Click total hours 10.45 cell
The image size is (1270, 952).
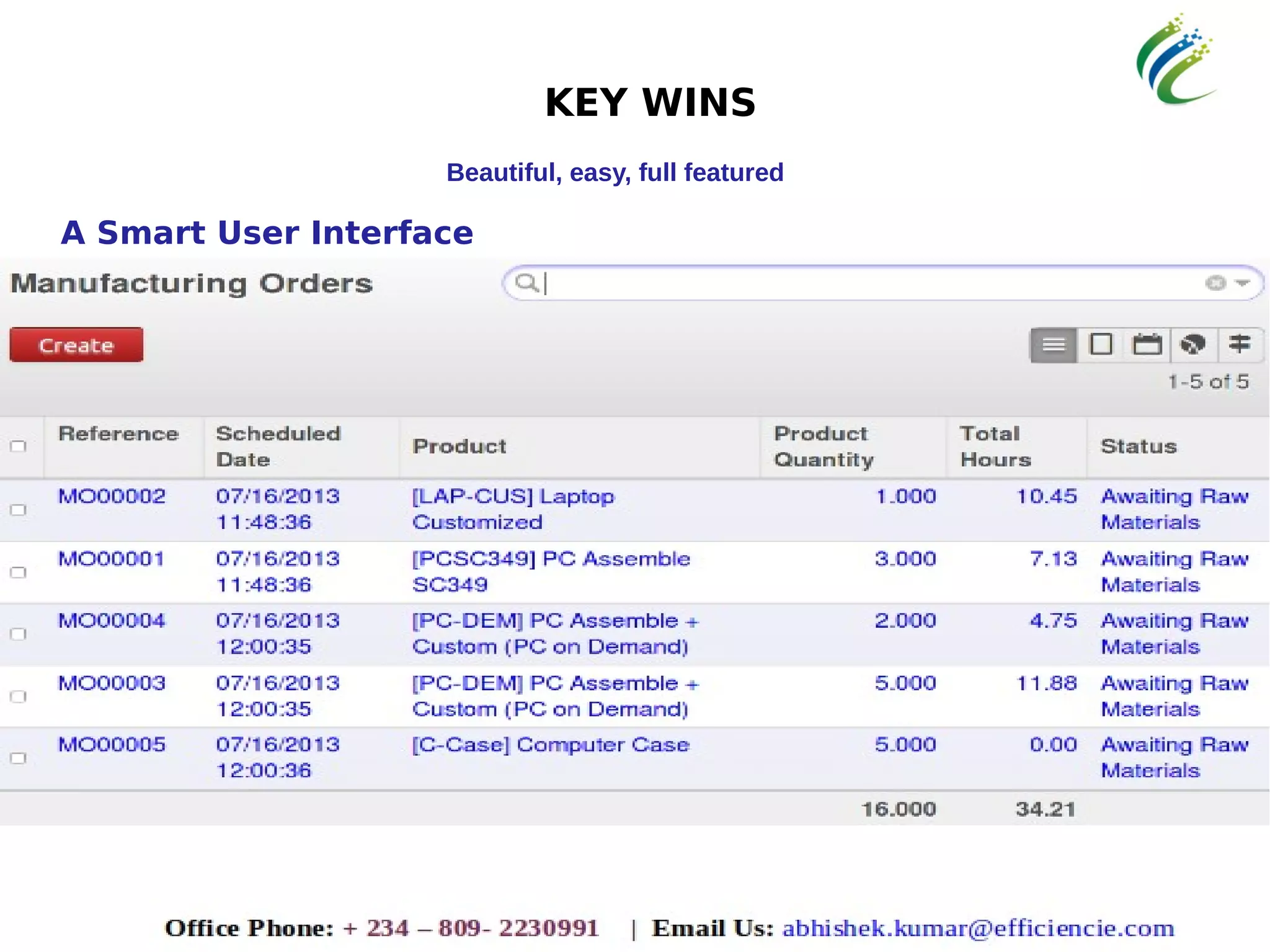[x=1046, y=496]
